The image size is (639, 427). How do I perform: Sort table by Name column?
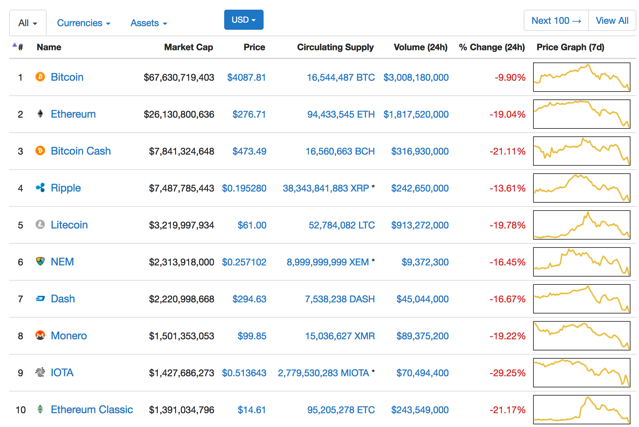coord(49,47)
